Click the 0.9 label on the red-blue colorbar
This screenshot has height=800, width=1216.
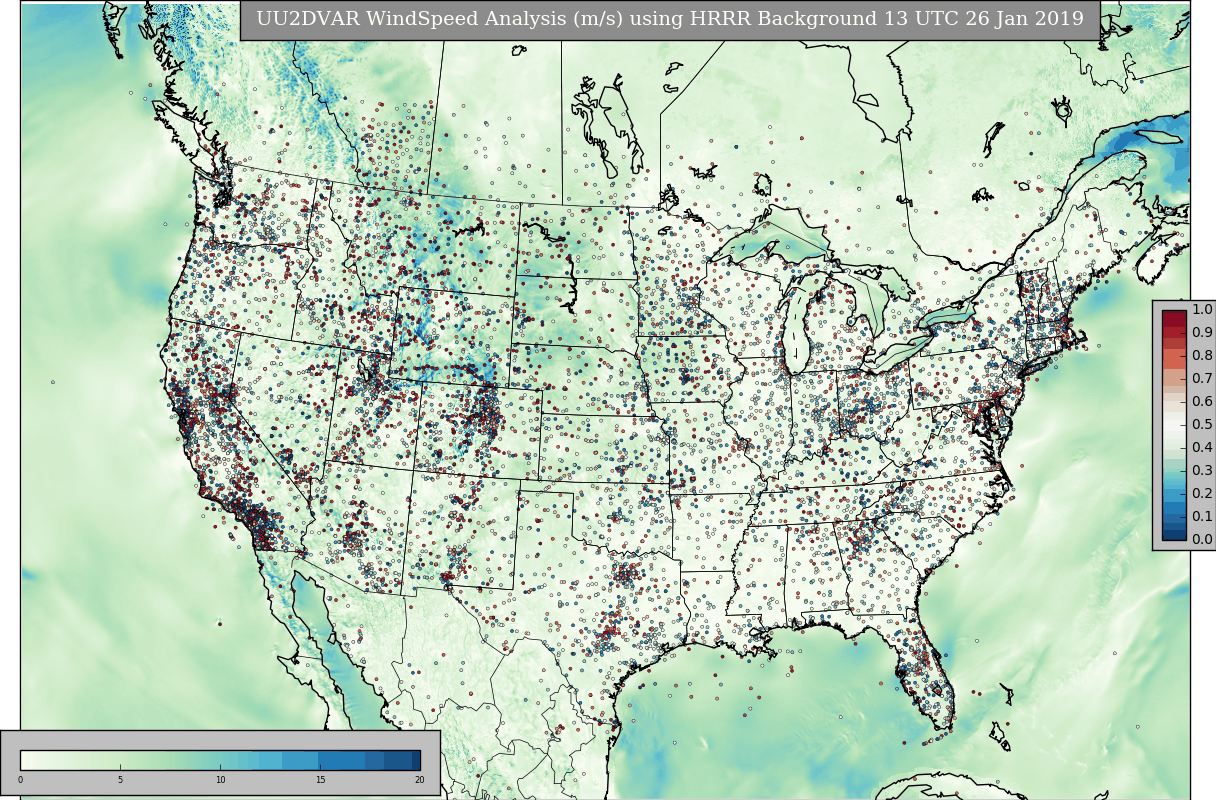(x=1202, y=333)
